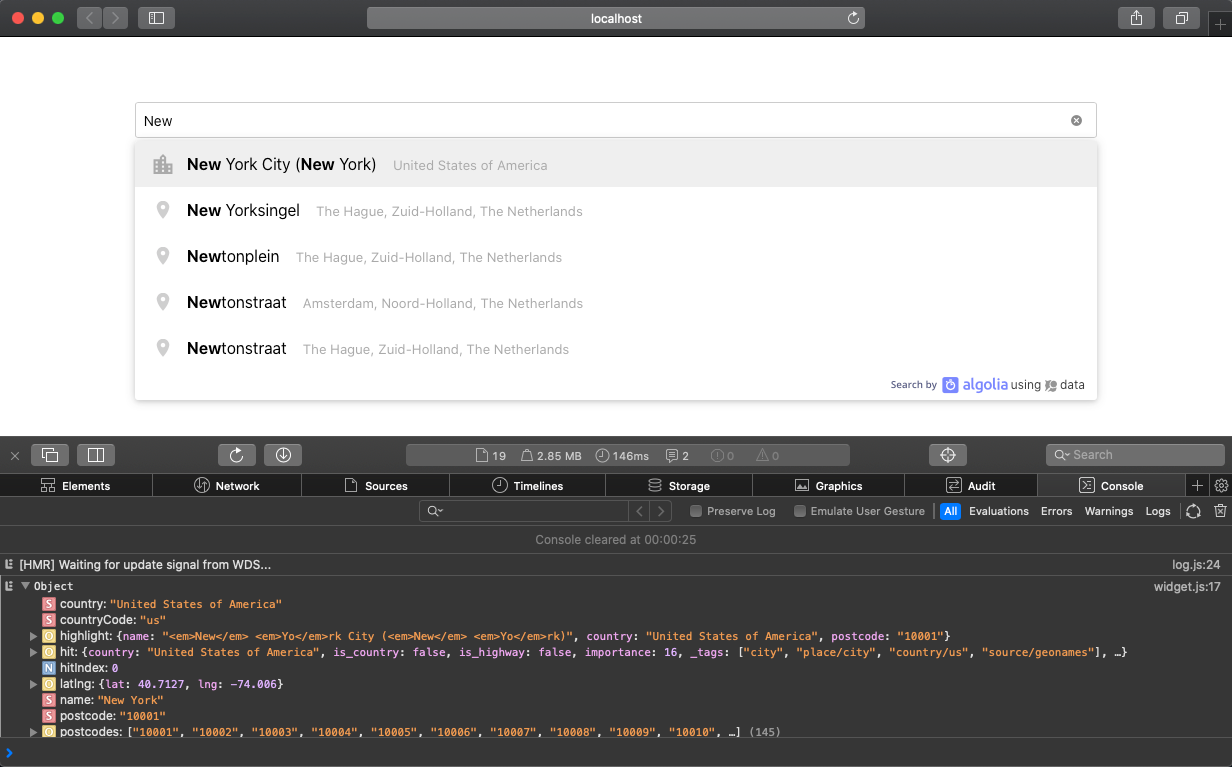Expand the highlight property of the logged object
This screenshot has height=767, width=1232.
pos(33,635)
